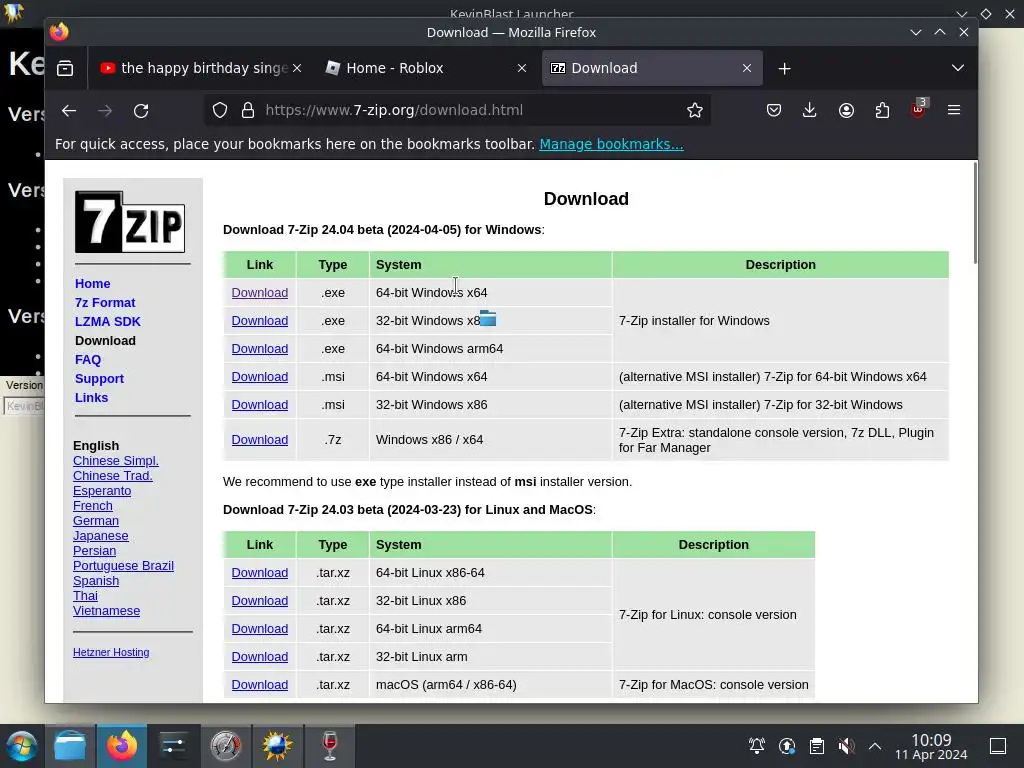Switch language to Chinese Trad.

112,475
